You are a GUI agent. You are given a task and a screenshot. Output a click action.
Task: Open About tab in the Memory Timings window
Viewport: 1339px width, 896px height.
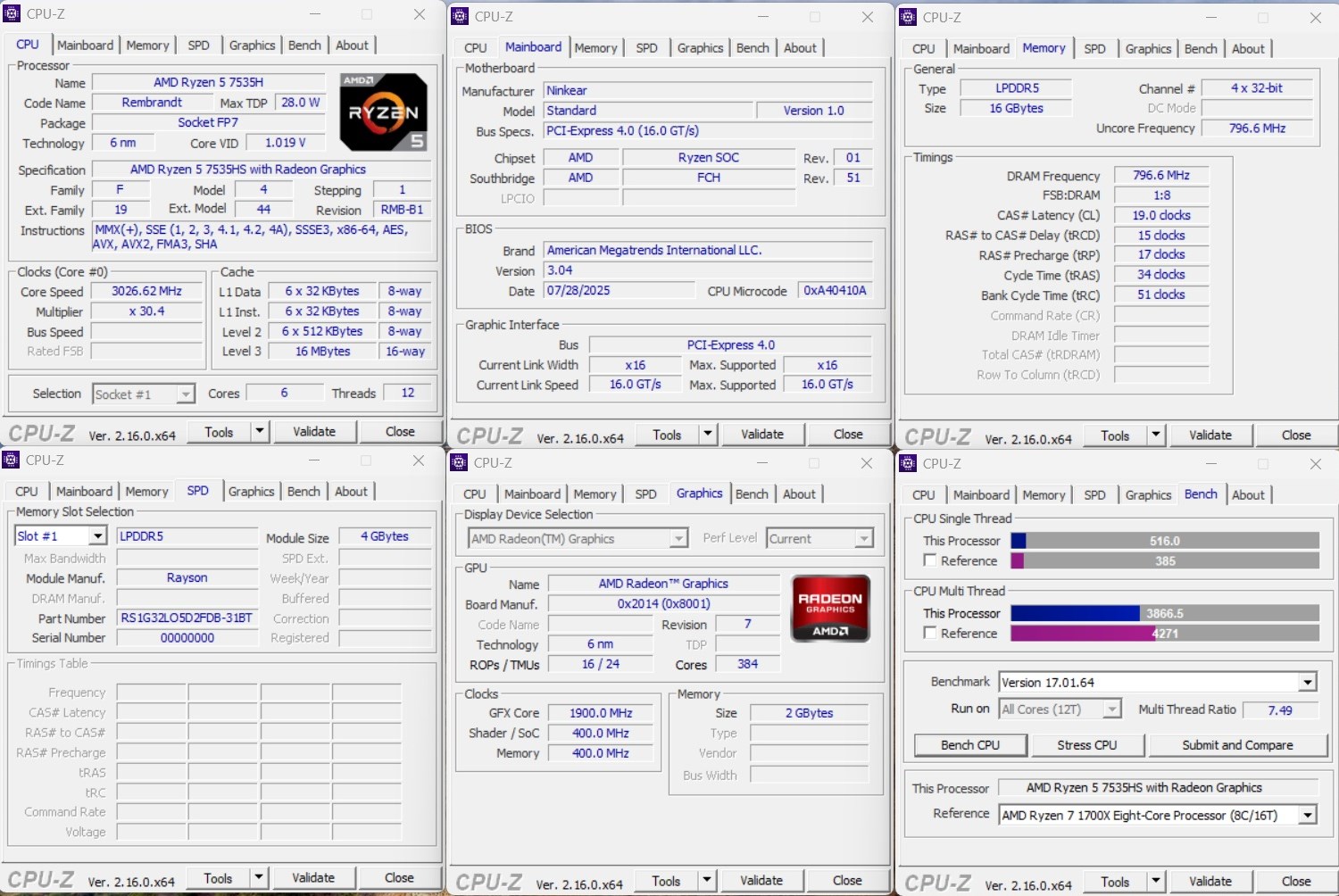[1247, 49]
